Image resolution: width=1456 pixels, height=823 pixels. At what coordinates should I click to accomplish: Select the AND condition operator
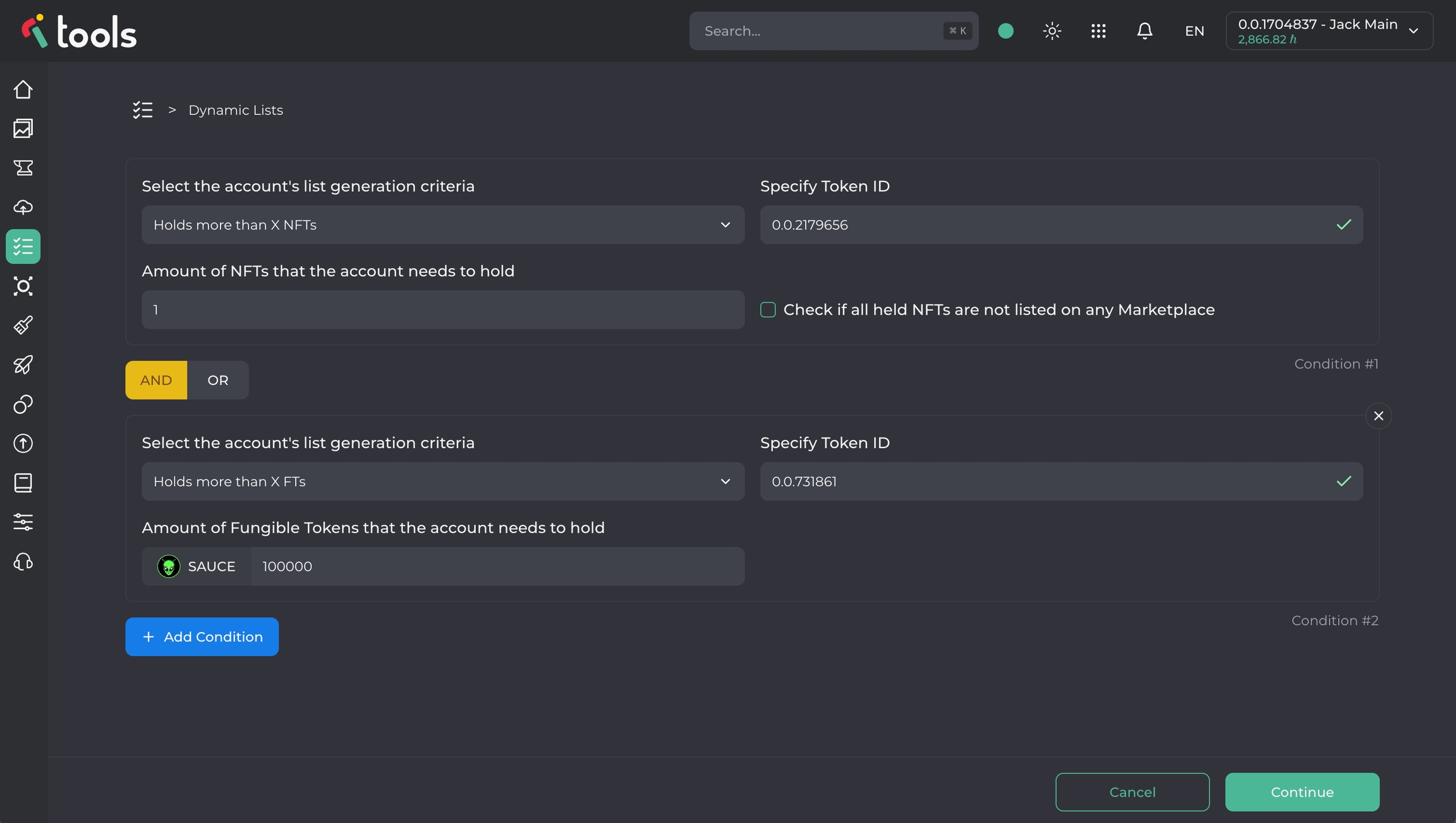coord(156,381)
